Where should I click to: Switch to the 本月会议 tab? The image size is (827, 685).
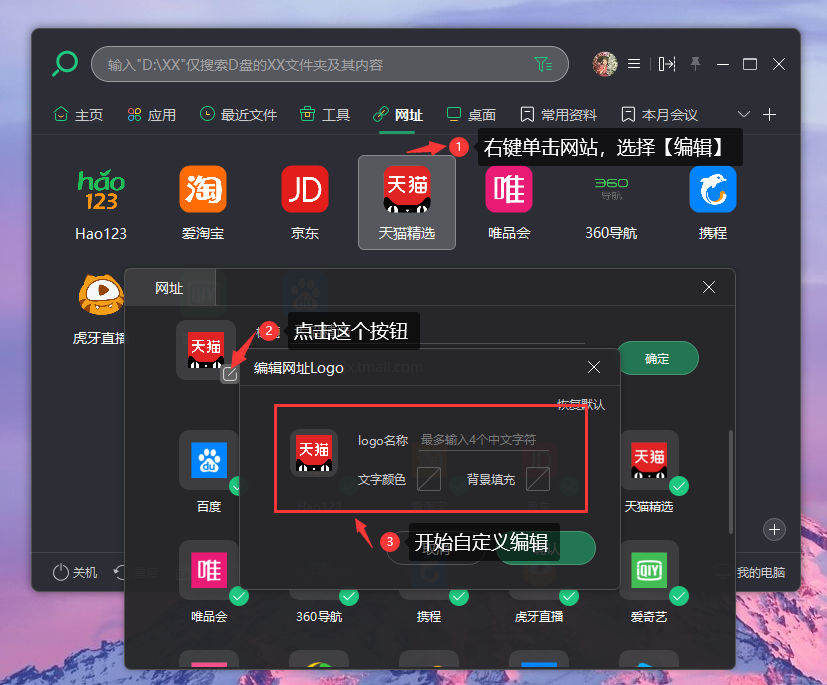pos(659,114)
